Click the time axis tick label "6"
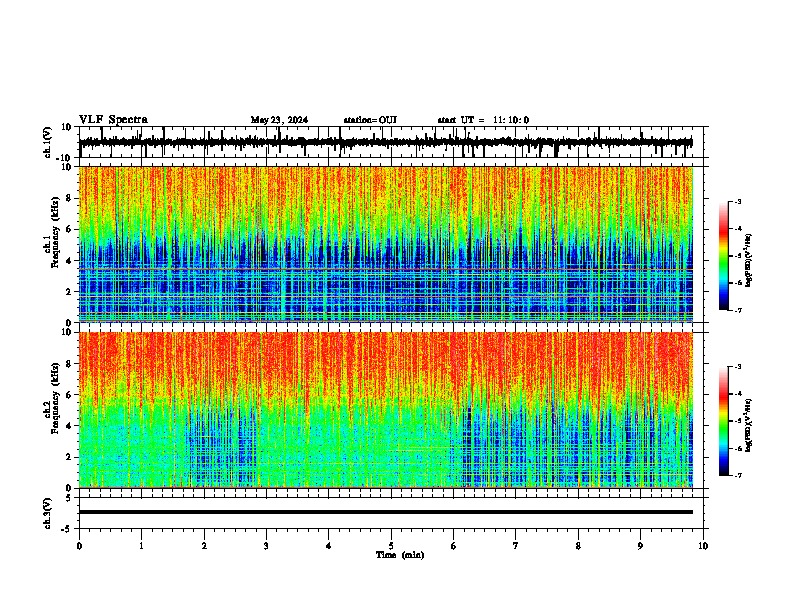Screen dimensions: 792x612 (453, 546)
